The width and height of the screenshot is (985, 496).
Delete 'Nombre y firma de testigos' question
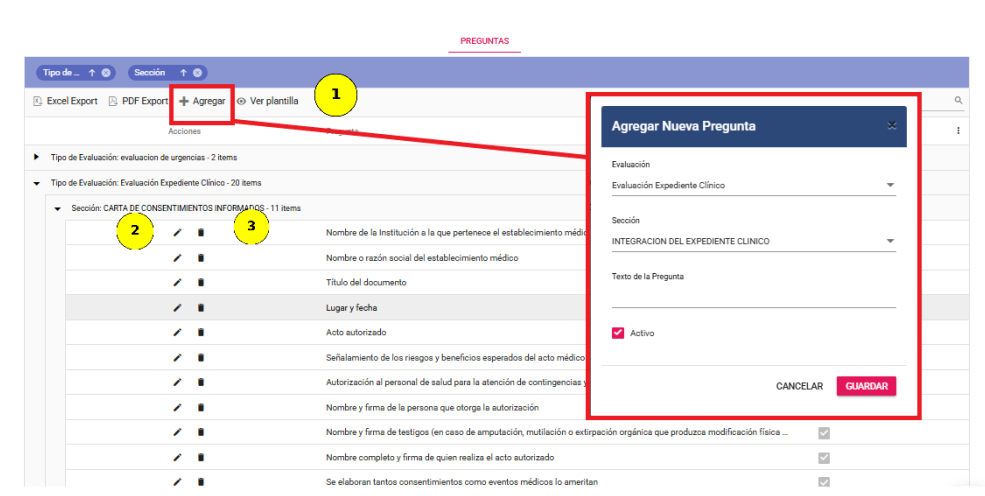(x=201, y=432)
